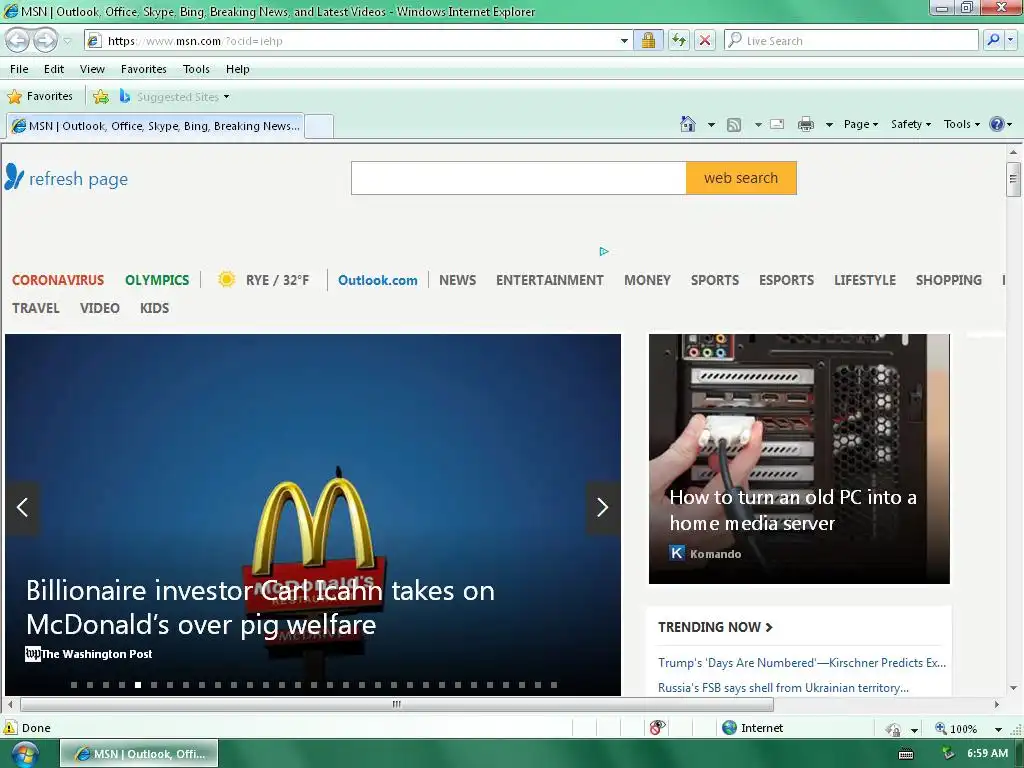This screenshot has width=1024, height=768.
Task: Open the OLYMPICS section link
Action: (157, 280)
